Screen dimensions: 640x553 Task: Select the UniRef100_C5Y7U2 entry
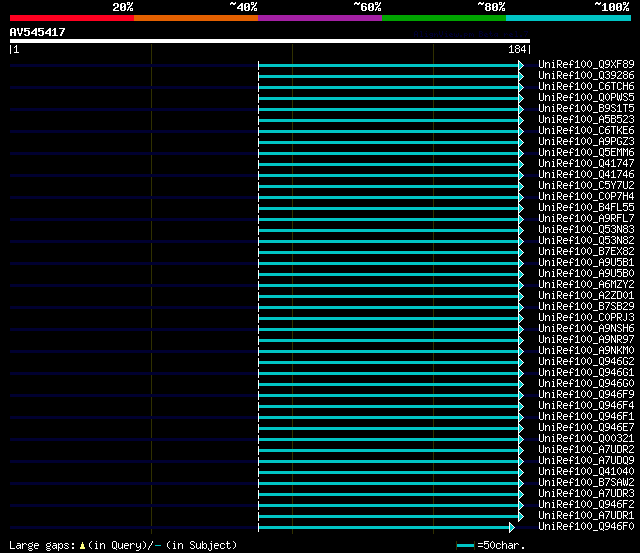coord(586,186)
